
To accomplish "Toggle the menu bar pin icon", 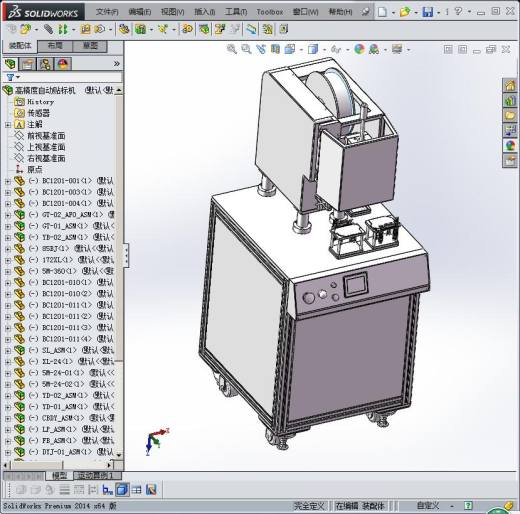I will pyautogui.click(x=366, y=12).
